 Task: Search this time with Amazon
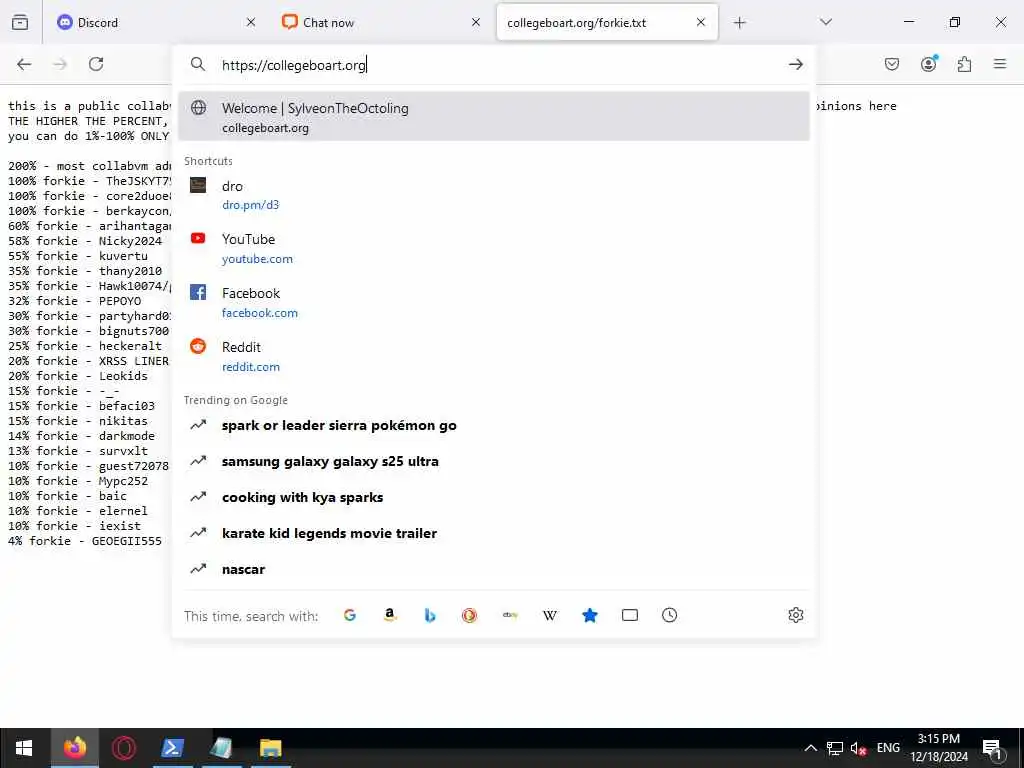point(390,615)
